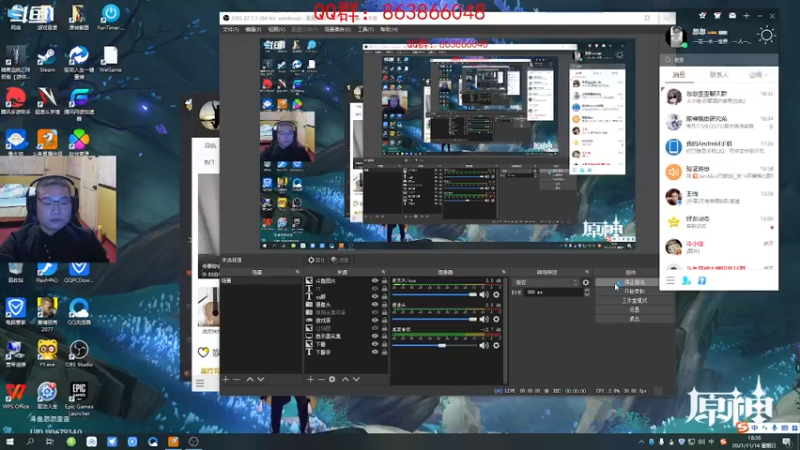Image resolution: width=800 pixels, height=450 pixels.
Task: Adjust 麦克风/Aux volume slider
Action: (434, 294)
